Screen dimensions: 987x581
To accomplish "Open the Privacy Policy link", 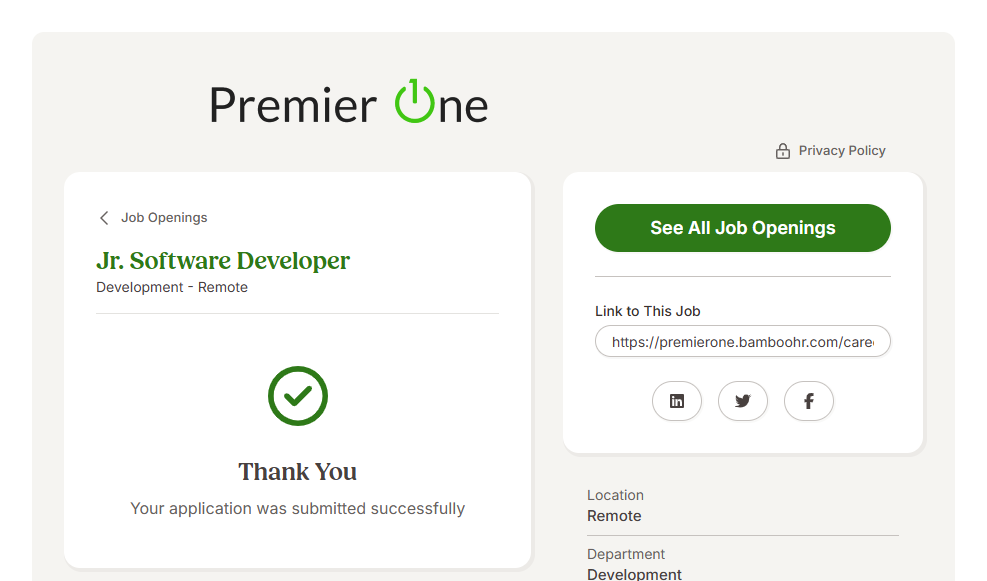I will (x=842, y=151).
